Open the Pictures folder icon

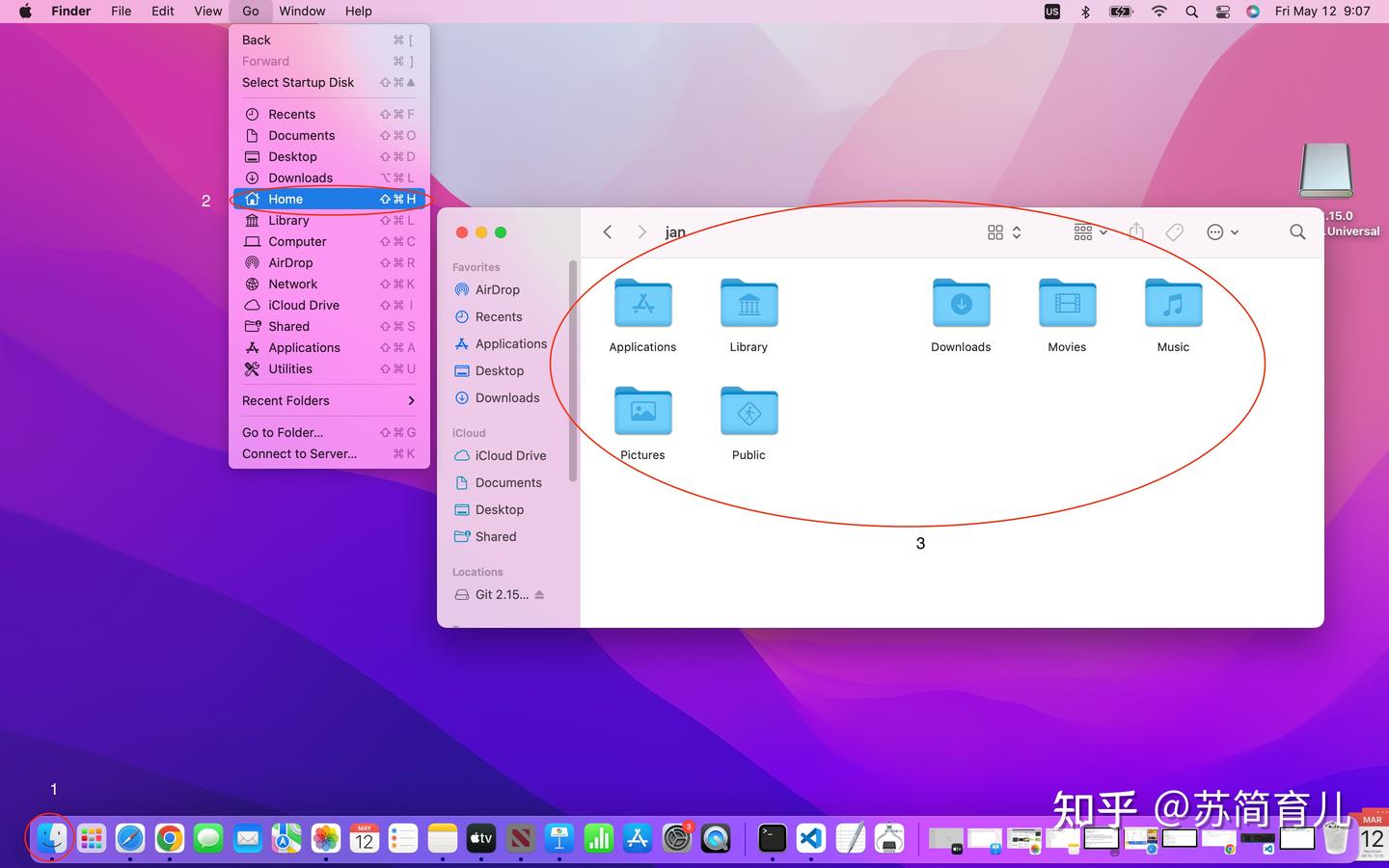[x=642, y=411]
